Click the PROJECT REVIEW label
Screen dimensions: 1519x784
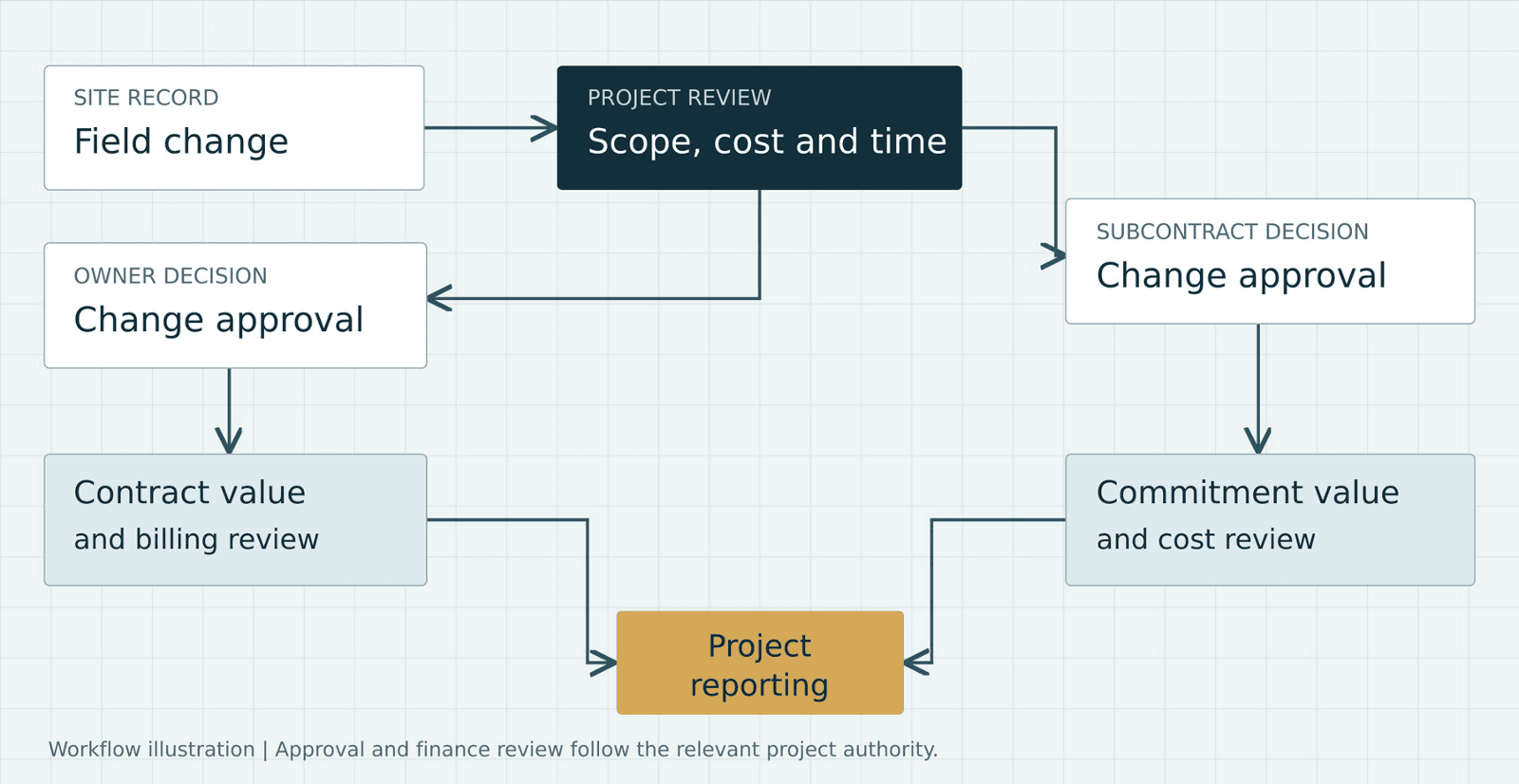point(679,98)
